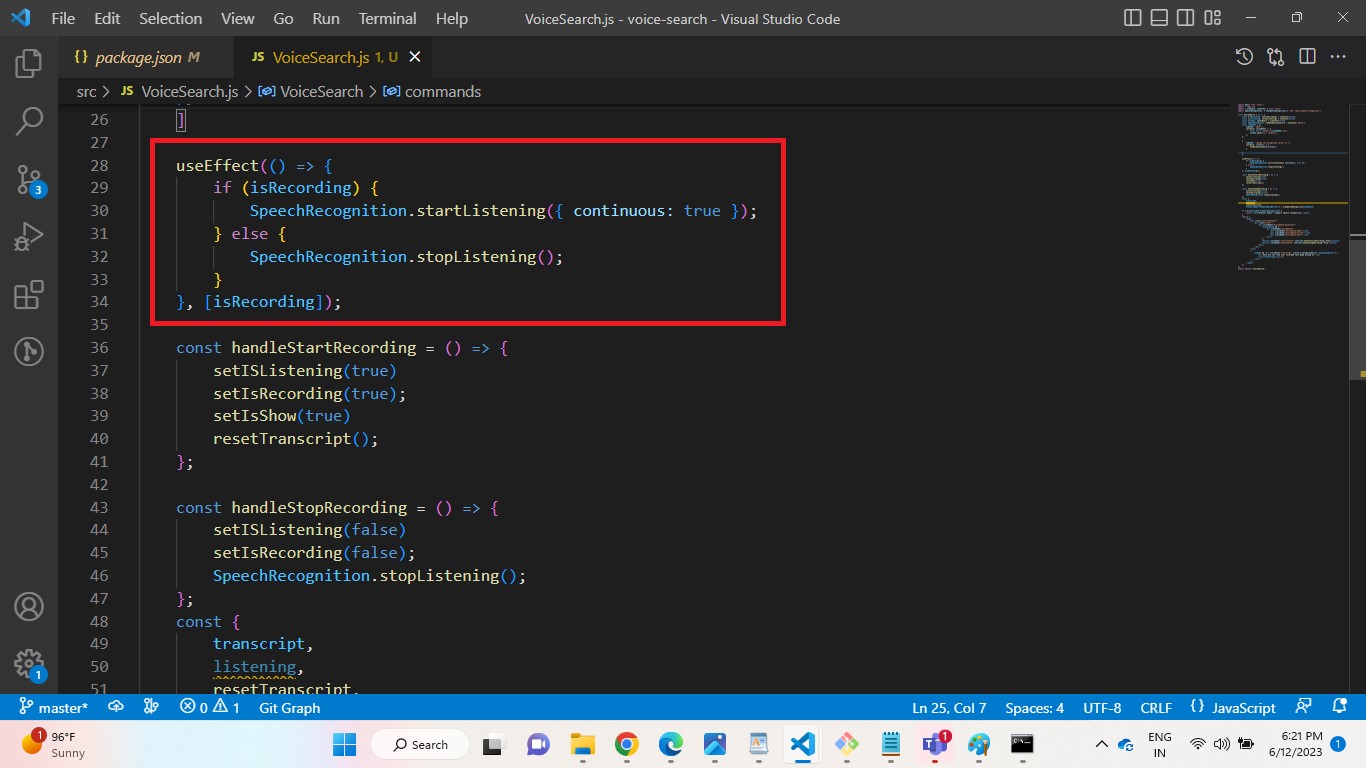
Task: Toggle the bottom panel layout button
Action: pos(1159,18)
